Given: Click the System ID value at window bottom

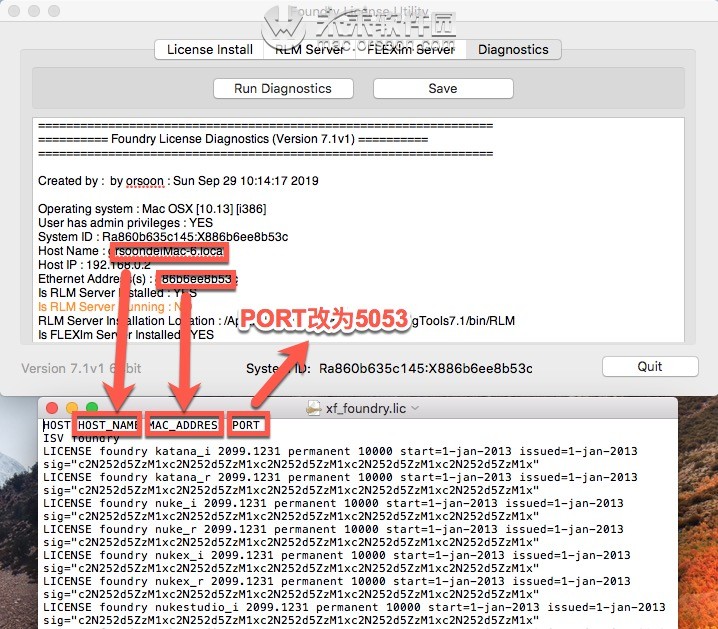Looking at the screenshot, I should 425,369.
